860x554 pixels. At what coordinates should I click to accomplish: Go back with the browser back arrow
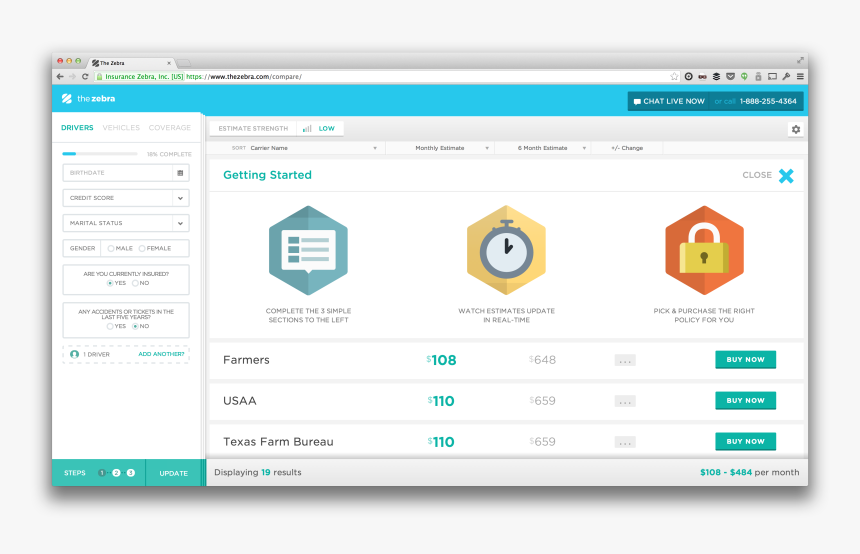[x=60, y=76]
